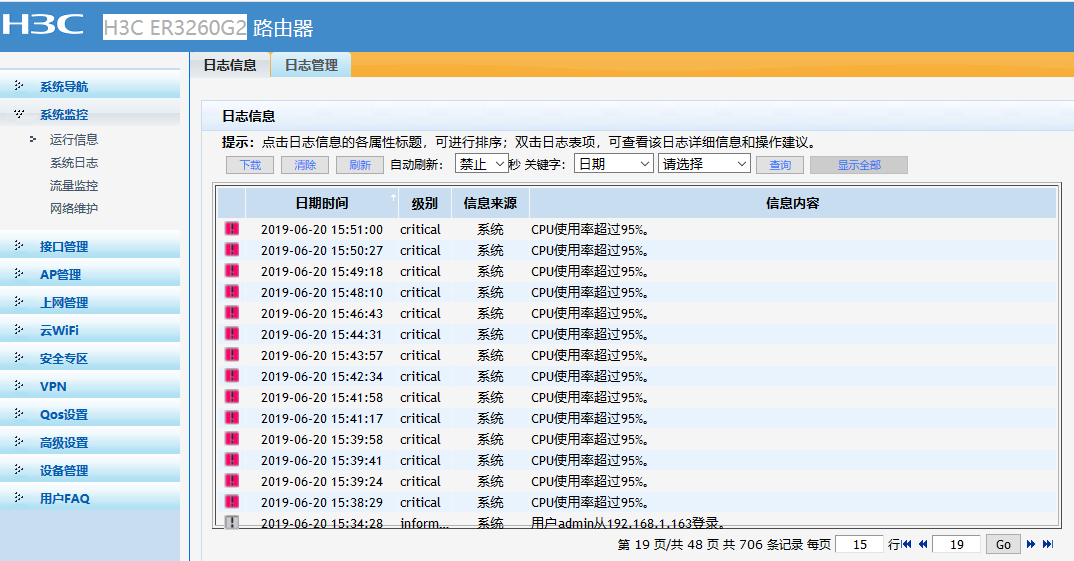Screen dimensions: 1074x561
Task: Select timestamp 2019-06-20 15:44:31
Action: click(x=322, y=334)
